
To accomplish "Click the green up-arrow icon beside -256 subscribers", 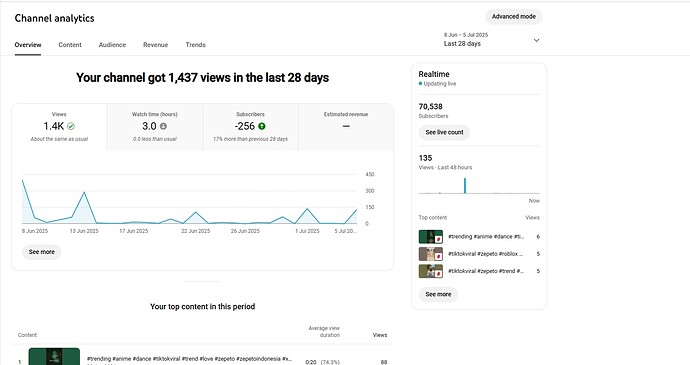I will coord(262,126).
